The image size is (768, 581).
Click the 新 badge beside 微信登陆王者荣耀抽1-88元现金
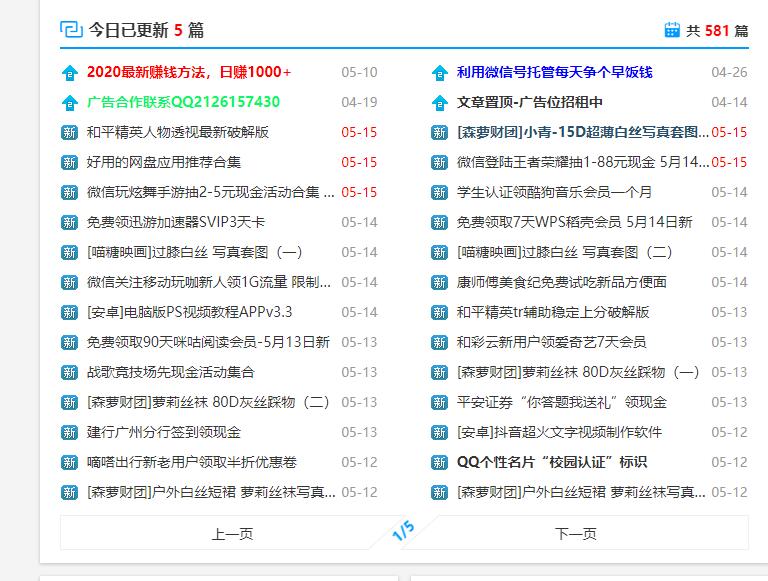point(439,163)
